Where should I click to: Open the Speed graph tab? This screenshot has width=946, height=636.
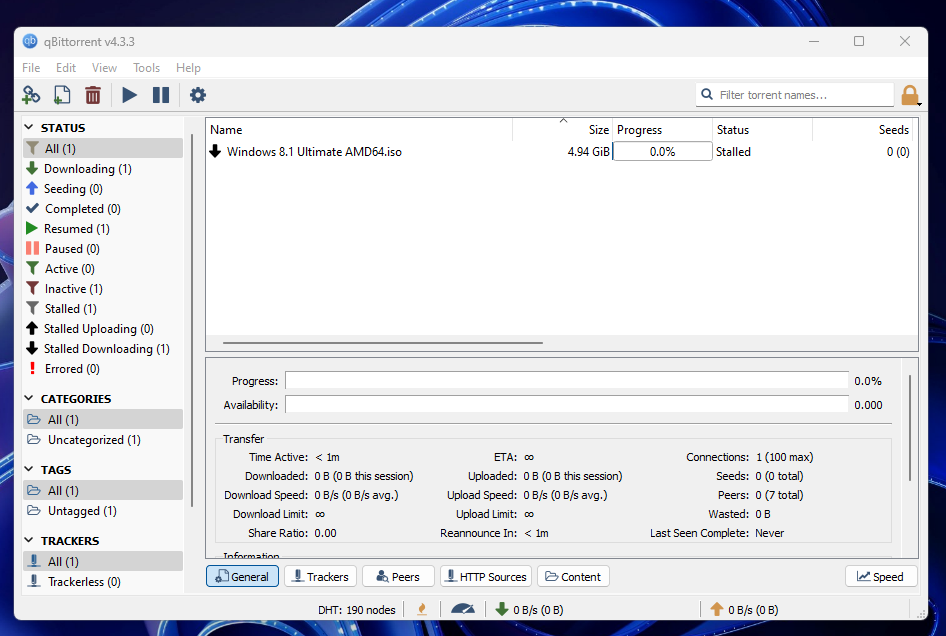pyautogui.click(x=881, y=576)
